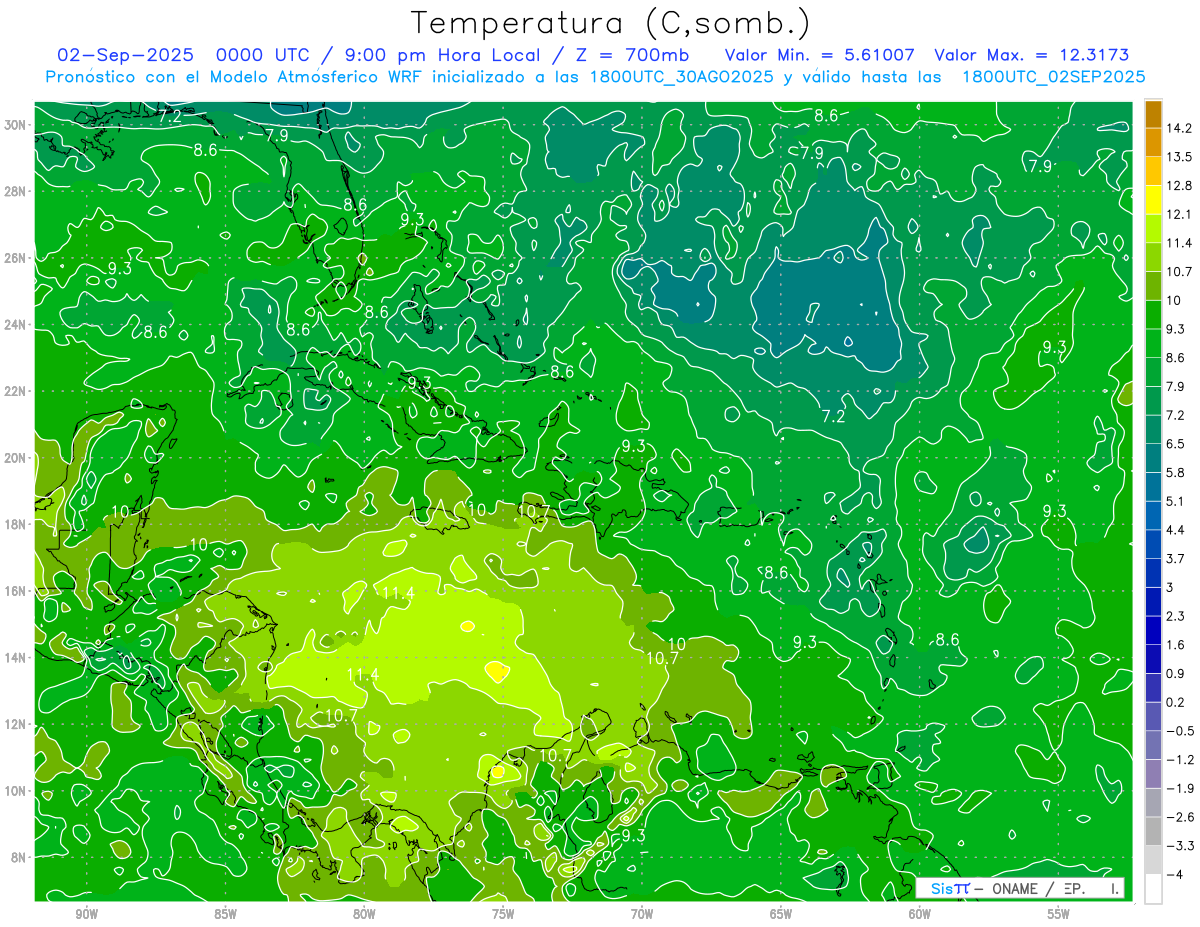Image resolution: width=1200 pixels, height=927 pixels.
Task: Pick the dark orange swatch above 14.2
Action: click(1153, 115)
